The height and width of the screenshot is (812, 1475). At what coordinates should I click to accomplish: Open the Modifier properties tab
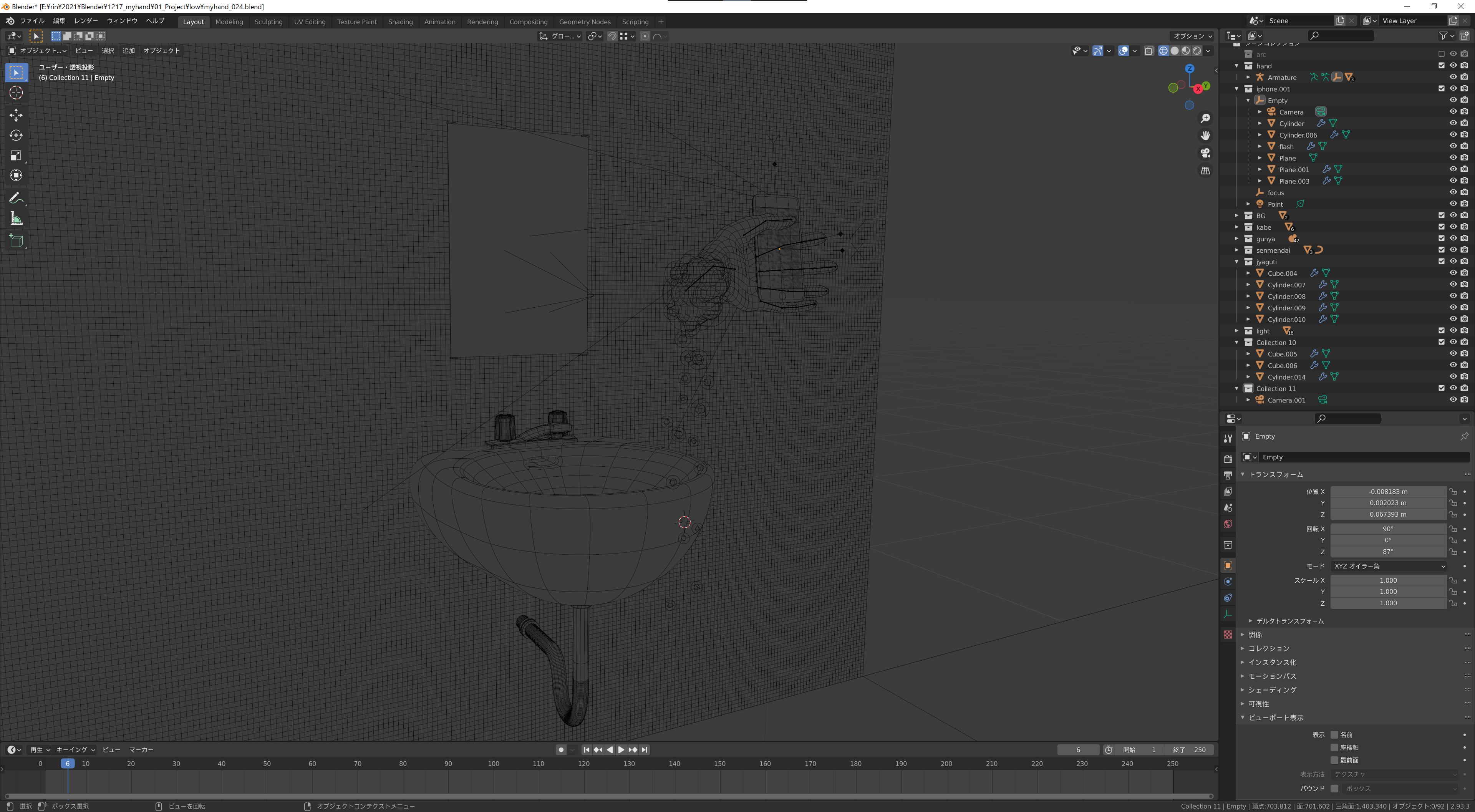tap(1228, 581)
